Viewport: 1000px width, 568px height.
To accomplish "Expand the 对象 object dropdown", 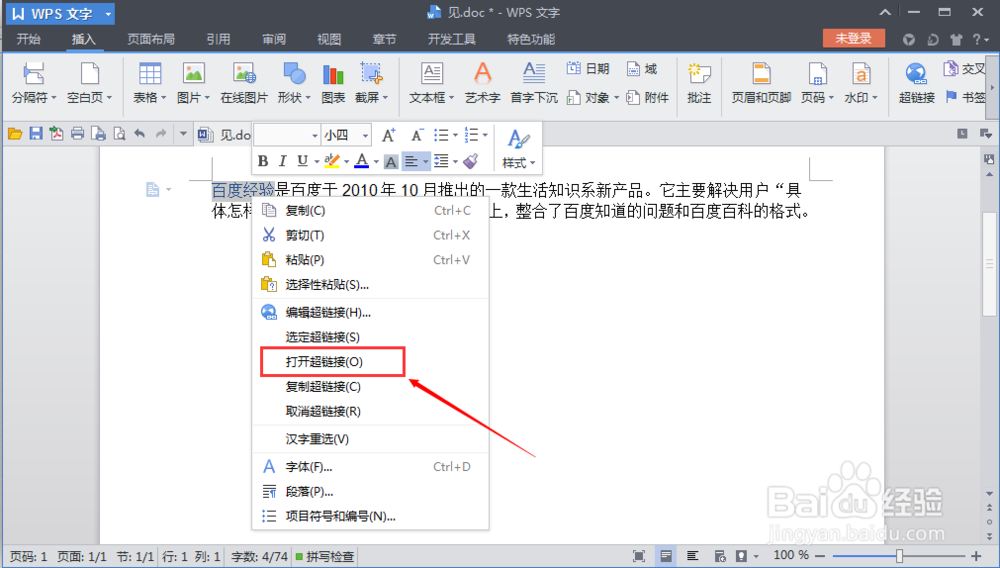I will pos(617,98).
